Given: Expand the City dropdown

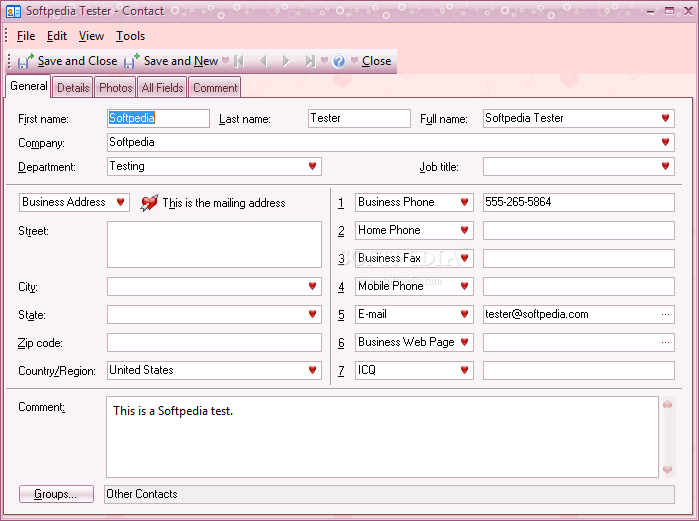Looking at the screenshot, I should pyautogui.click(x=312, y=286).
